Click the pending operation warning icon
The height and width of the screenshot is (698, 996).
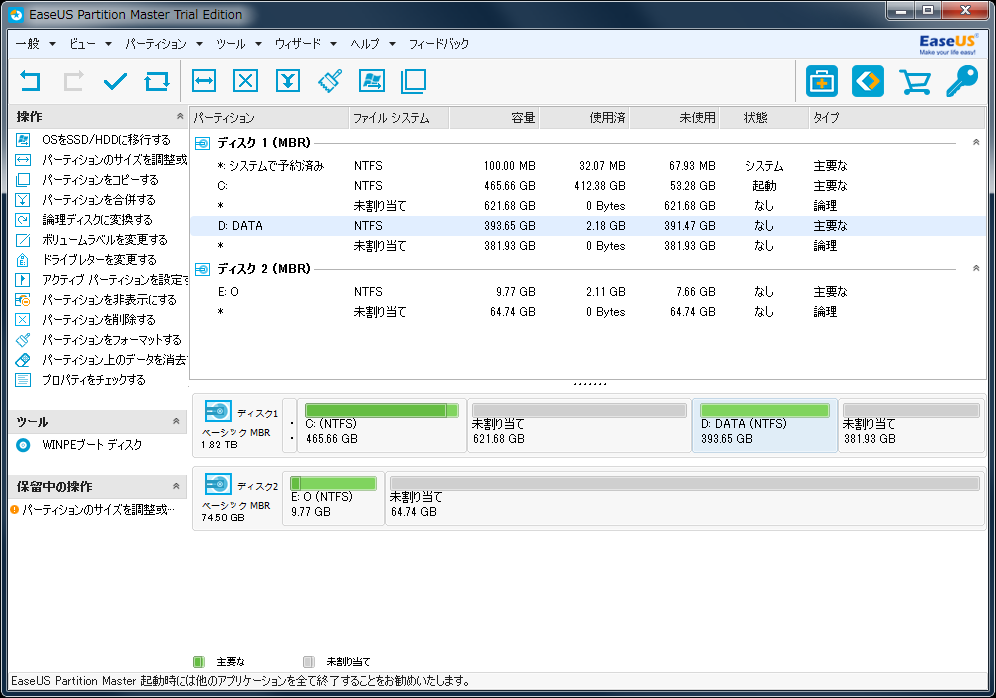[15, 509]
